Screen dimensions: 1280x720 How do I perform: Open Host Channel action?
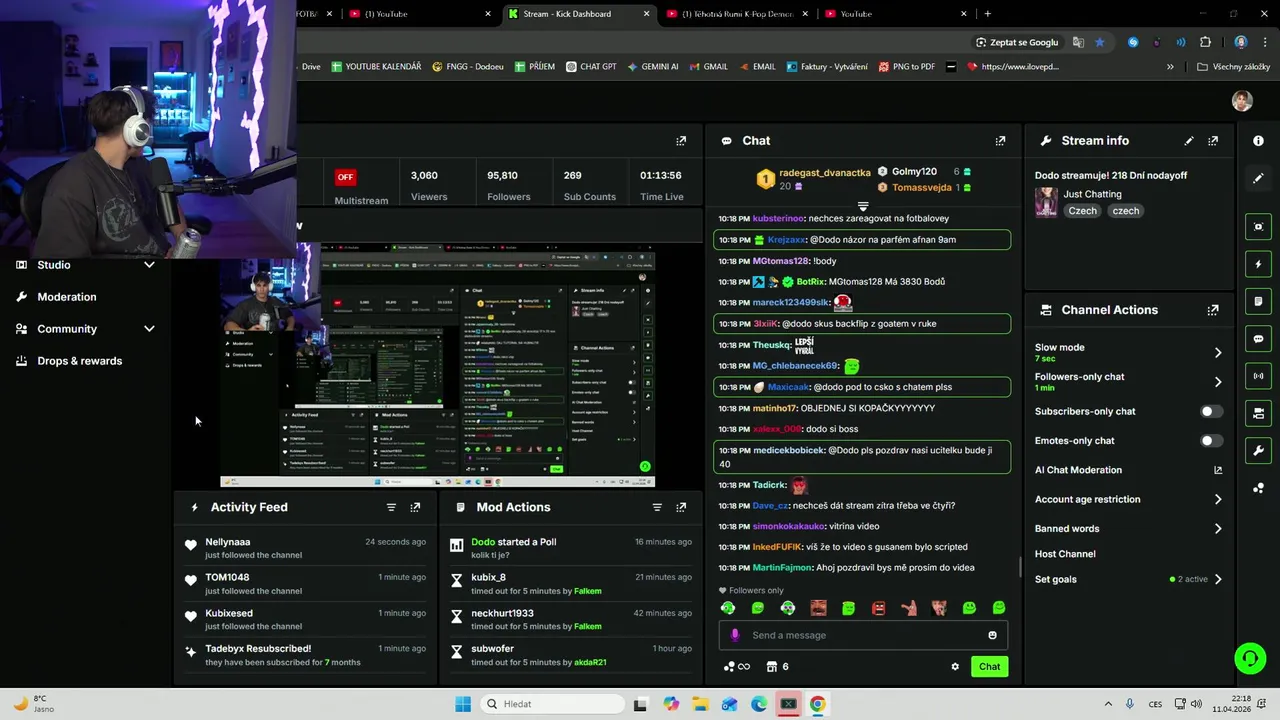pyautogui.click(x=1065, y=554)
